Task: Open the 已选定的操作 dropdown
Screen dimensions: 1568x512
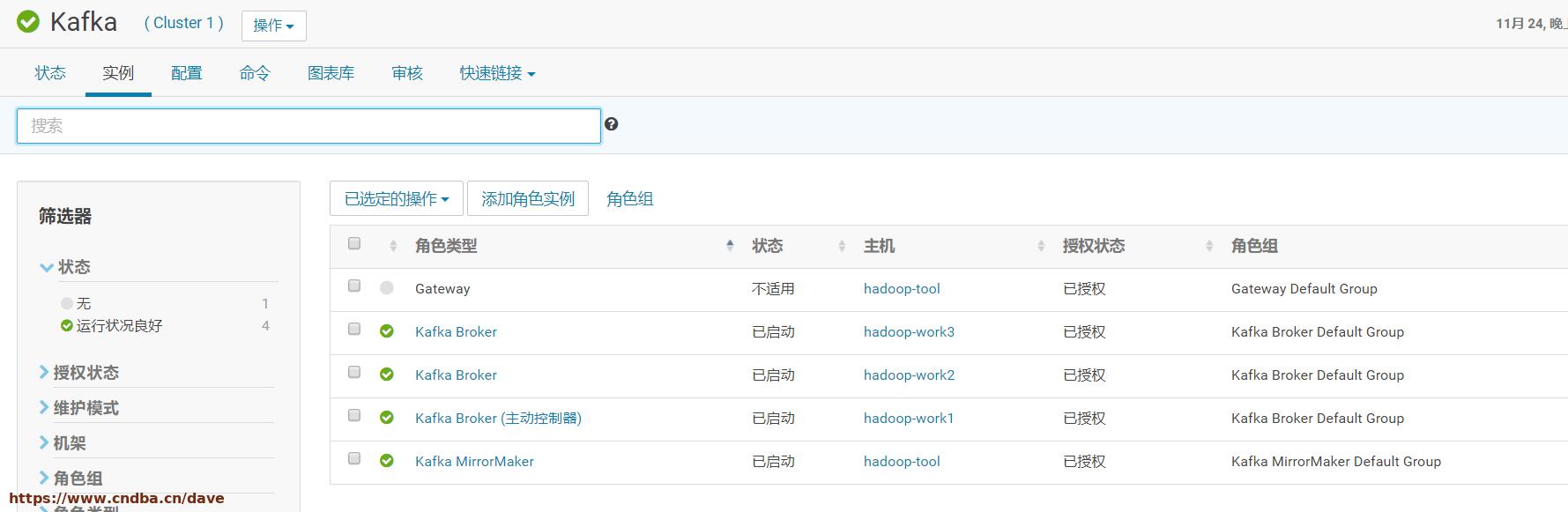Action: 397,199
